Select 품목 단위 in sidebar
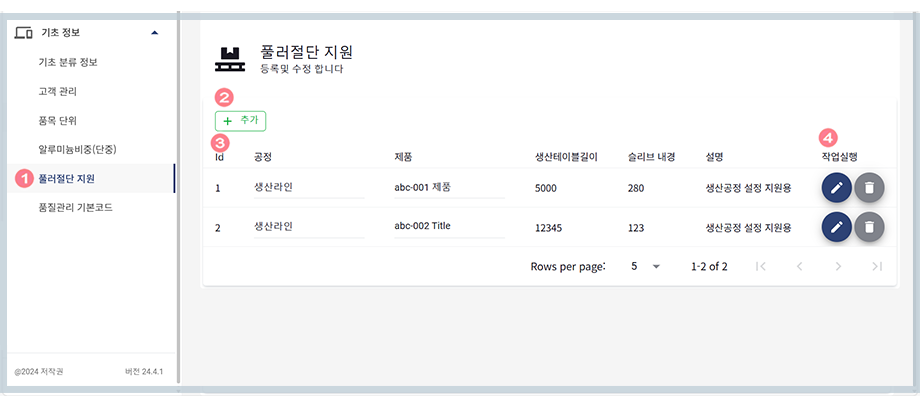Image resolution: width=920 pixels, height=400 pixels. [58, 120]
